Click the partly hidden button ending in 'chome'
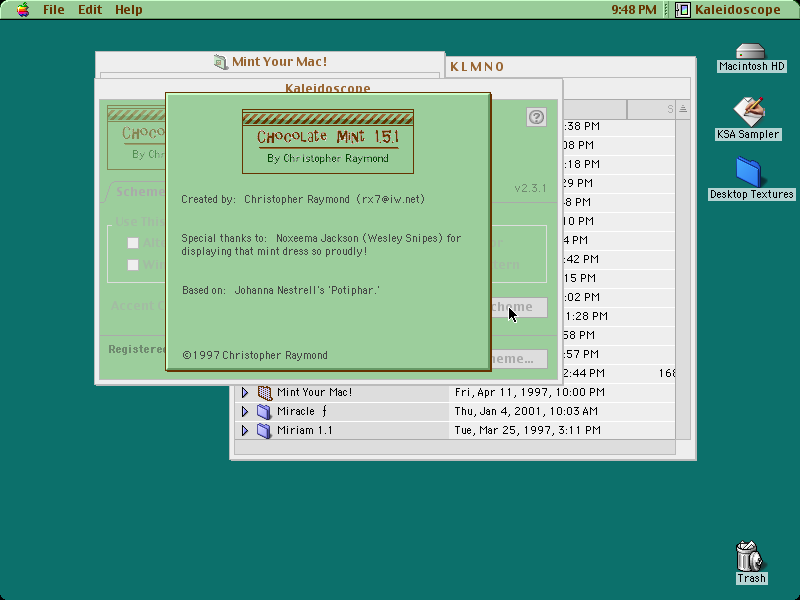The image size is (800, 600). coord(519,307)
